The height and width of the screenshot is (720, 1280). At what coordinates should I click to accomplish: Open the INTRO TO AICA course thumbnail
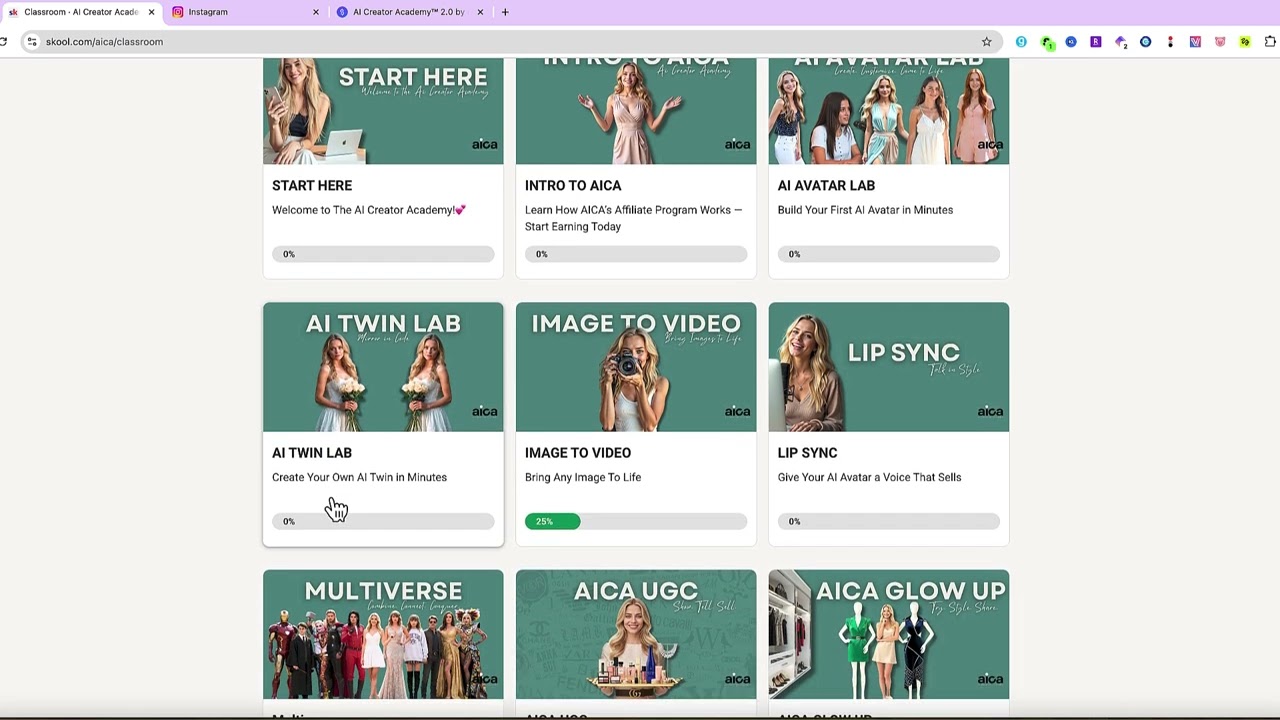pyautogui.click(x=636, y=111)
